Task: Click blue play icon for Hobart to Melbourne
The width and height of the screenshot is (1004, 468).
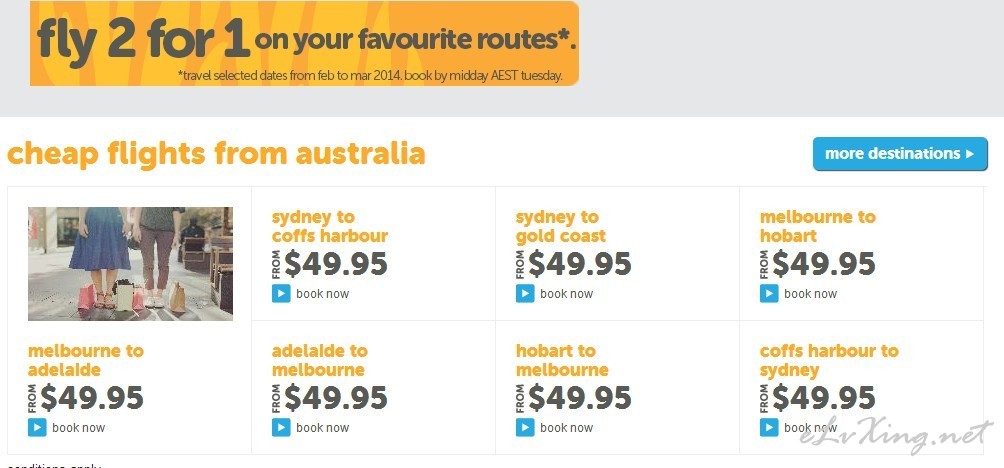Action: point(525,428)
